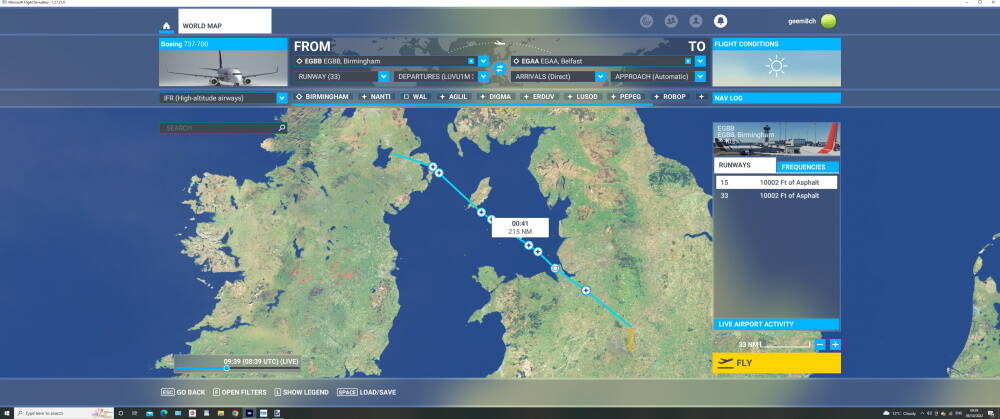This screenshot has height=419, width=1000.
Task: Select the NANTI waypoint chip
Action: tap(376, 96)
